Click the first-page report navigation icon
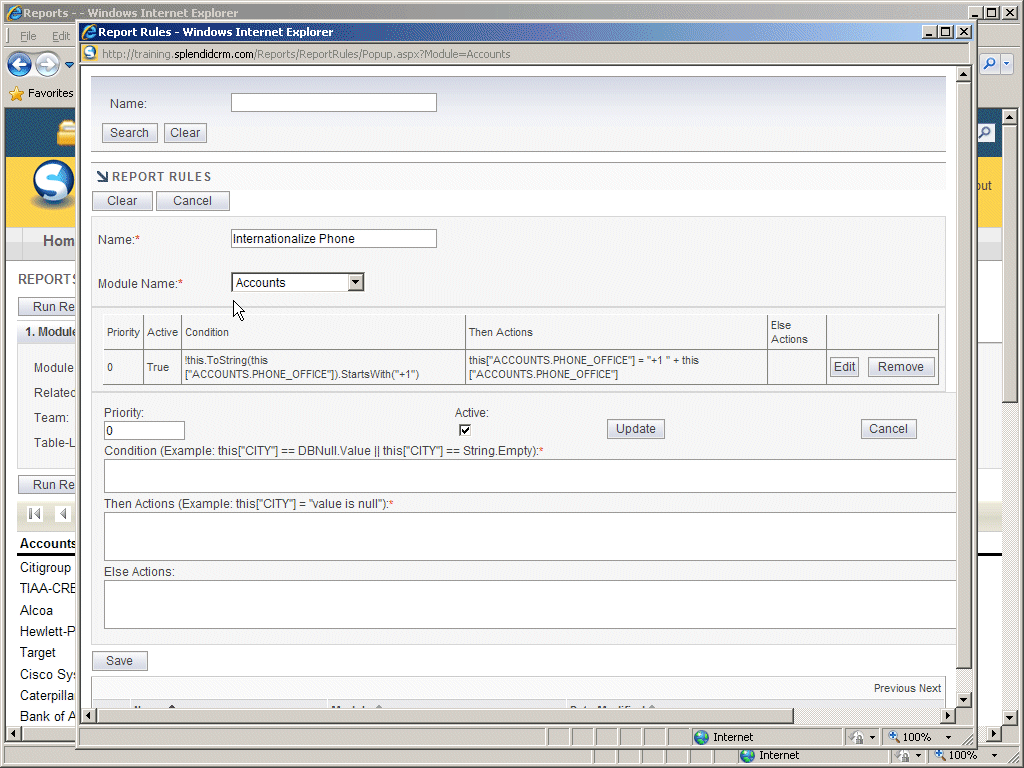 (x=35, y=514)
